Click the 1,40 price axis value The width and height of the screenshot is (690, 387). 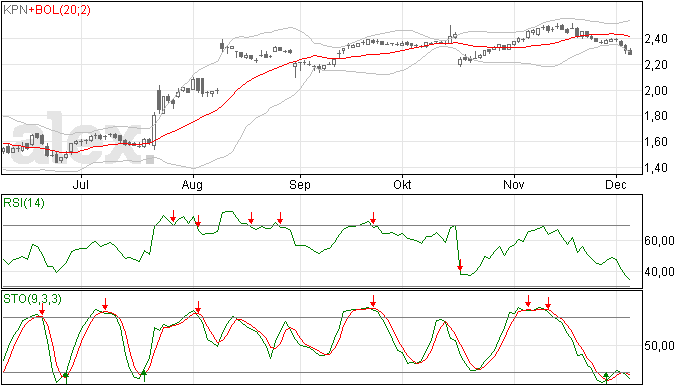[656, 168]
